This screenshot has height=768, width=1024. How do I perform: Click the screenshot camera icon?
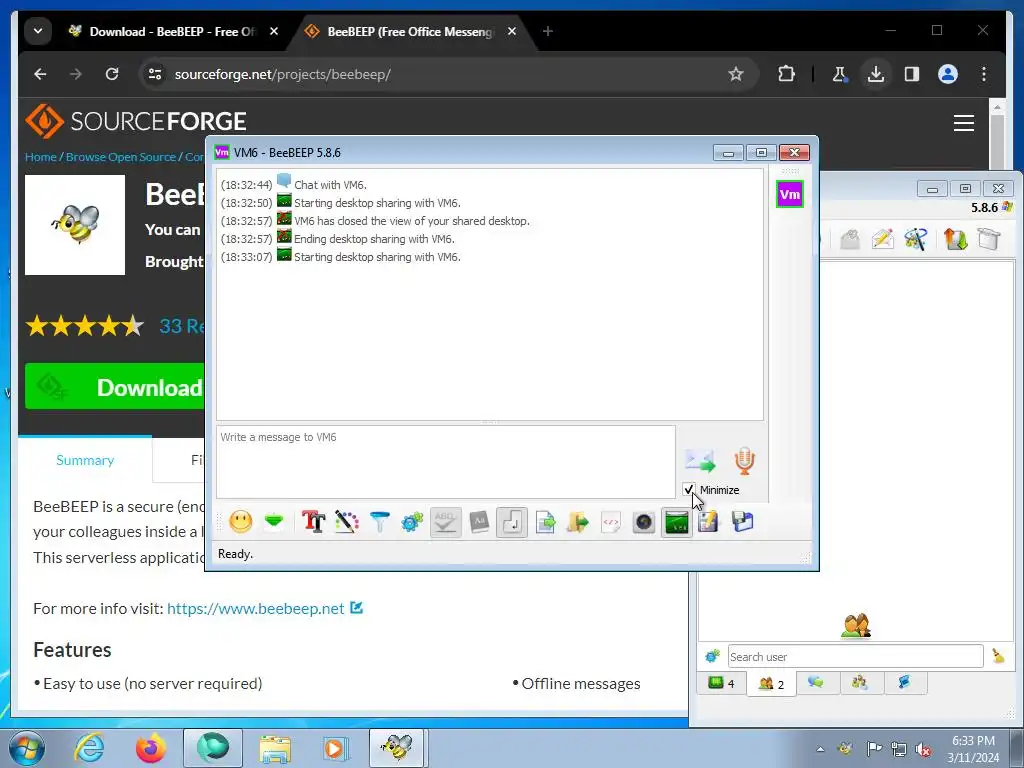[644, 522]
